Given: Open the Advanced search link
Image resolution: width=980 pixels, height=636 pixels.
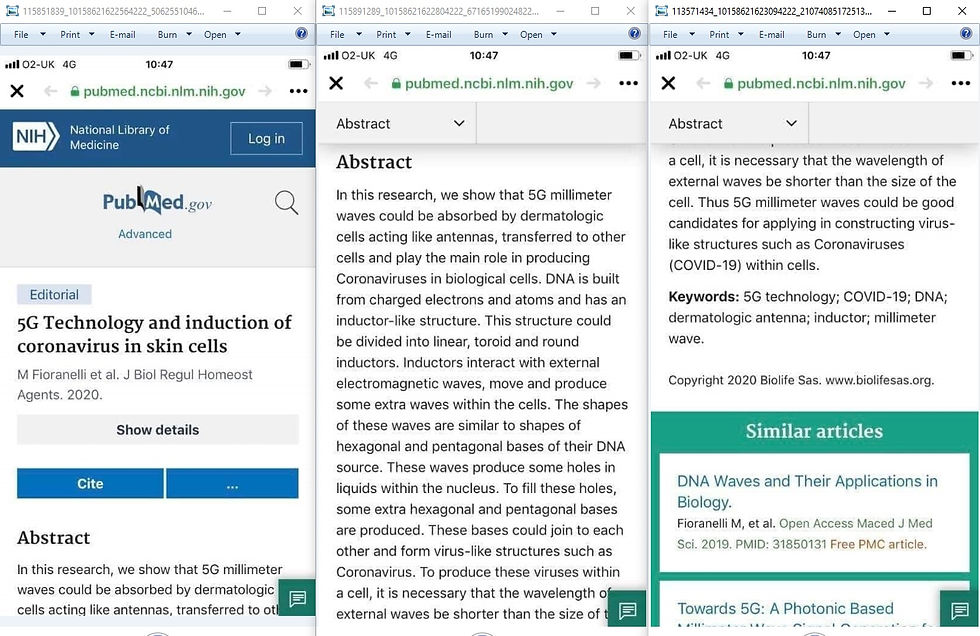Looking at the screenshot, I should point(145,234).
